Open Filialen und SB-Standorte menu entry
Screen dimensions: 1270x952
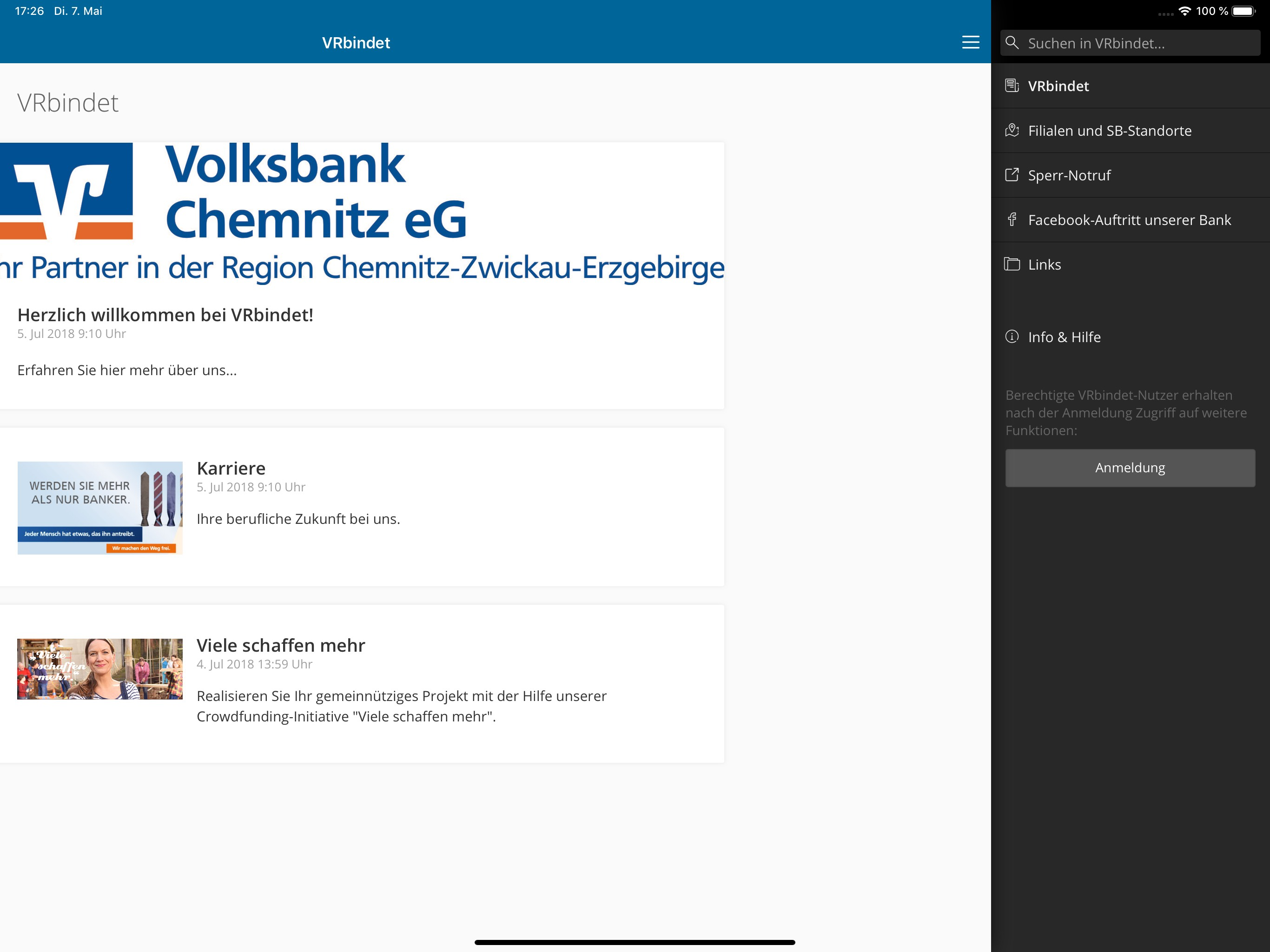[1131, 130]
